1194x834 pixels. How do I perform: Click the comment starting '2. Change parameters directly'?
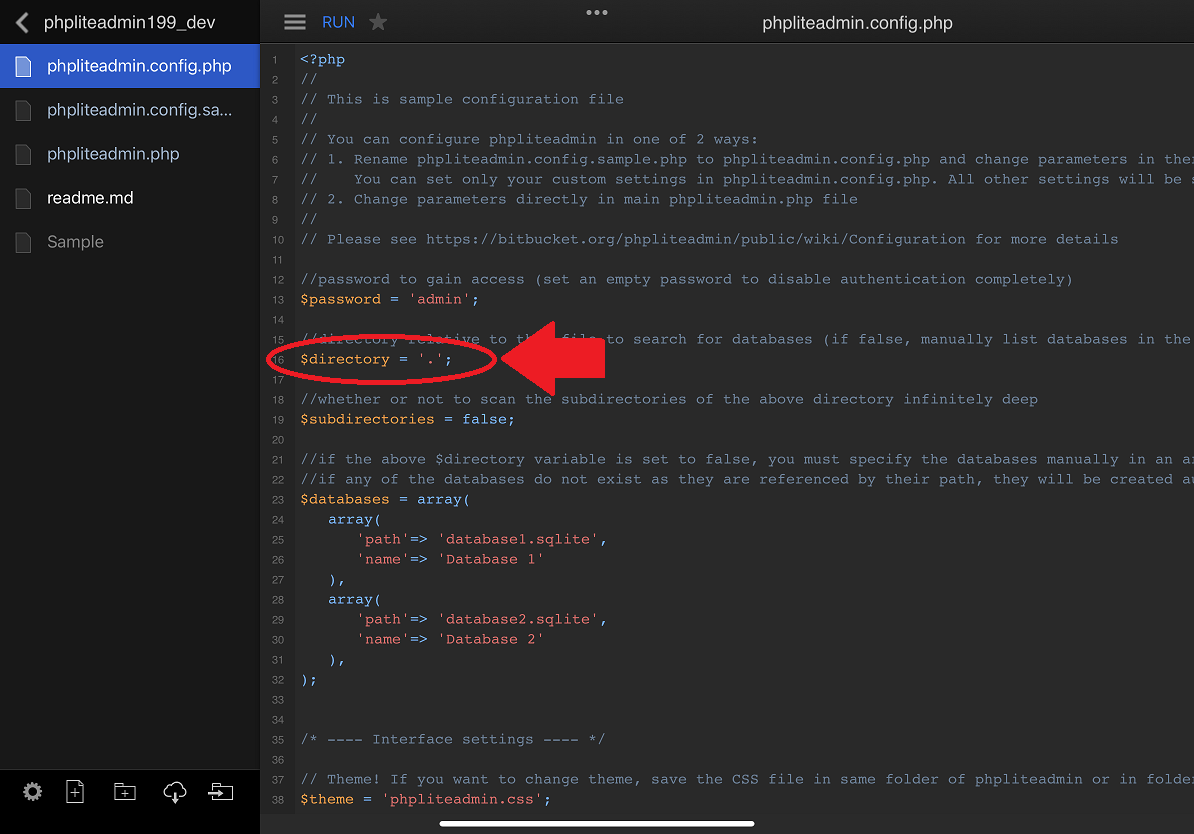click(x=579, y=200)
